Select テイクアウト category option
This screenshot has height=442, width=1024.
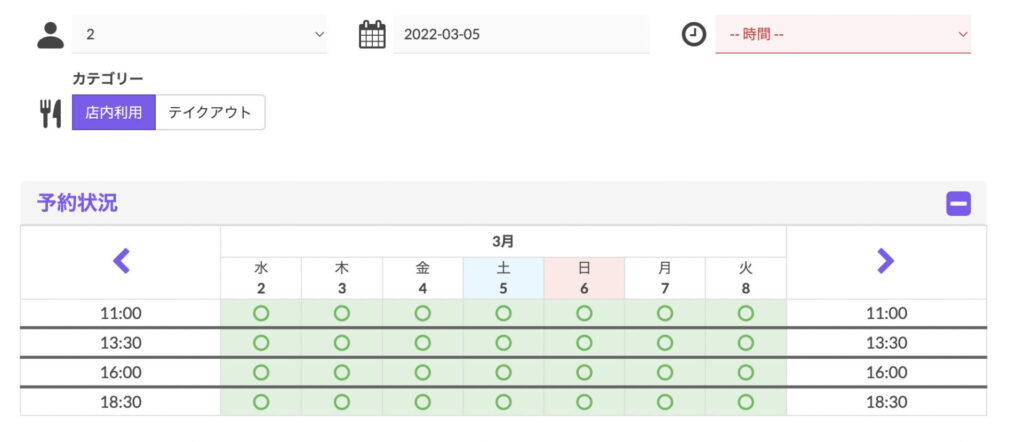(x=210, y=112)
